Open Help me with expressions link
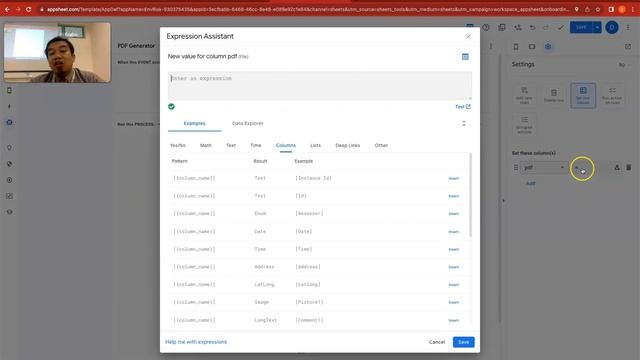 pyautogui.click(x=196, y=342)
